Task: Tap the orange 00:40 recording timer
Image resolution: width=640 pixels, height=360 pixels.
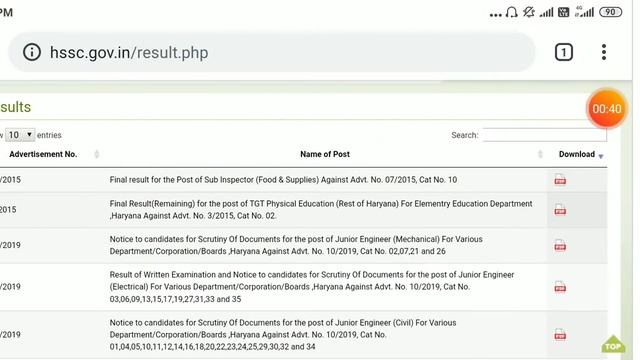Action: [x=607, y=109]
